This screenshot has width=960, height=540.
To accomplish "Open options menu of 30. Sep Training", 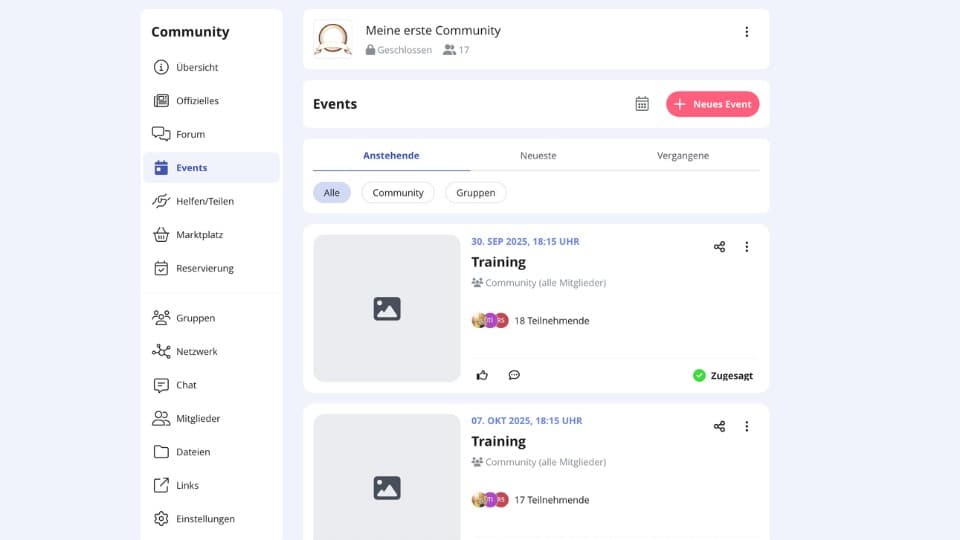I will tap(746, 247).
